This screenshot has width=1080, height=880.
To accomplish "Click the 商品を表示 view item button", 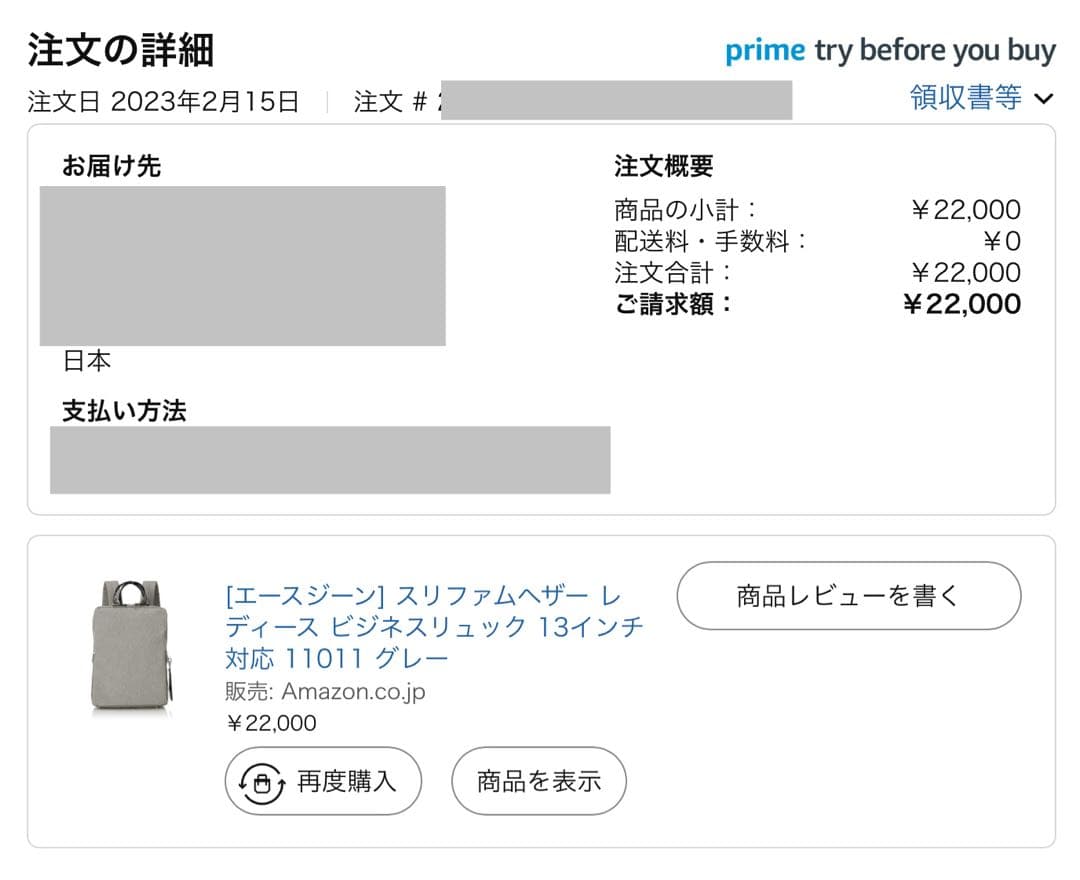I will coord(538,781).
